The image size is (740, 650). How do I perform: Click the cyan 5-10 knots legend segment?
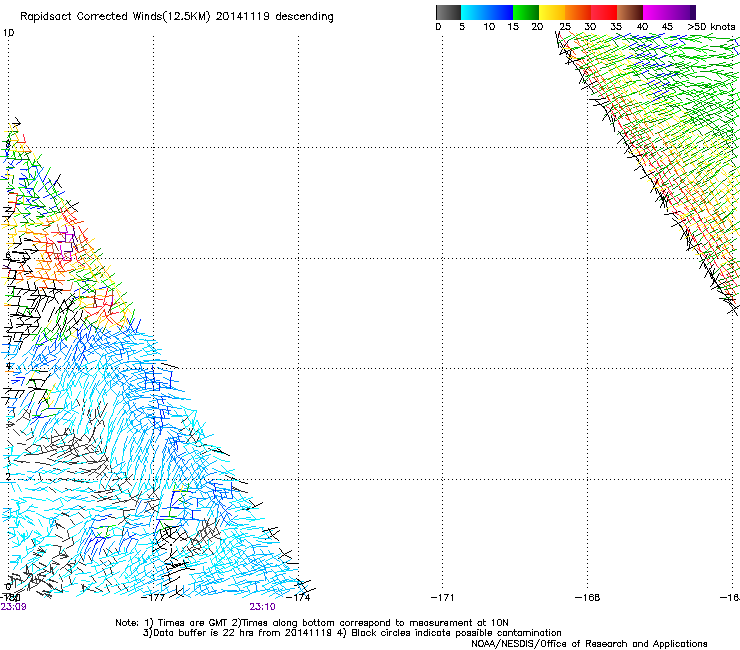pyautogui.click(x=474, y=12)
